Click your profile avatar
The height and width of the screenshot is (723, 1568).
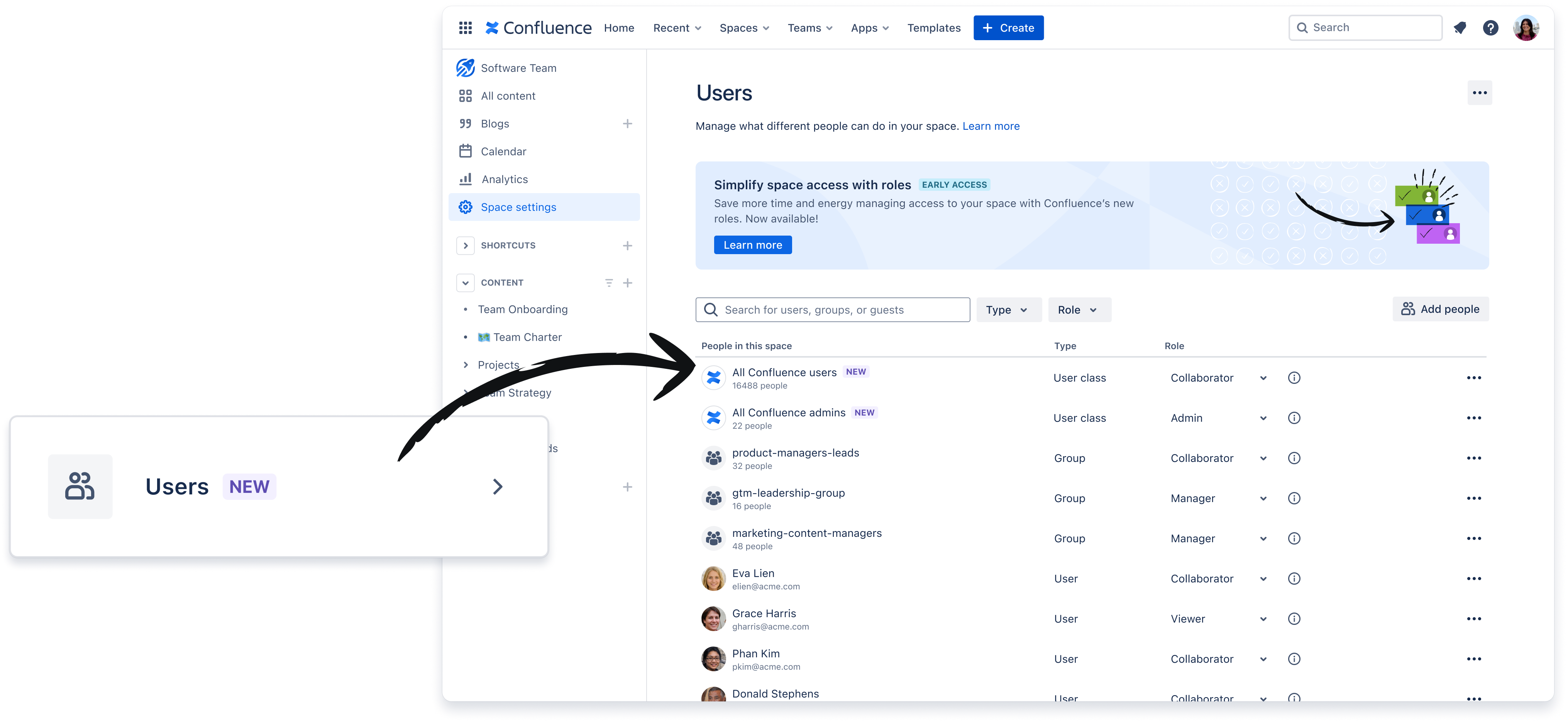tap(1526, 27)
